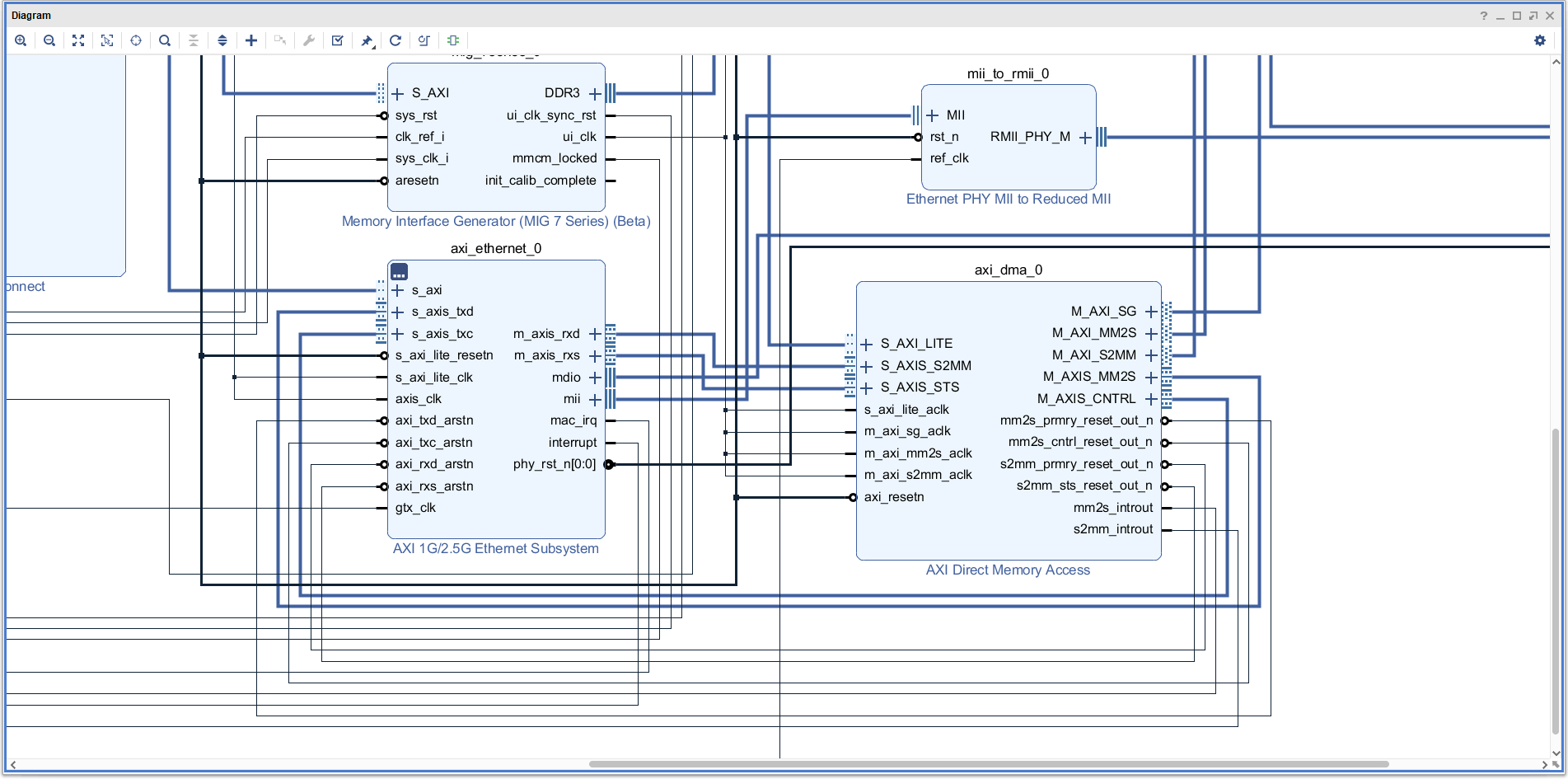Open the pin tool dropdown in toolbar
This screenshot has height=779, width=1568.
point(367,41)
